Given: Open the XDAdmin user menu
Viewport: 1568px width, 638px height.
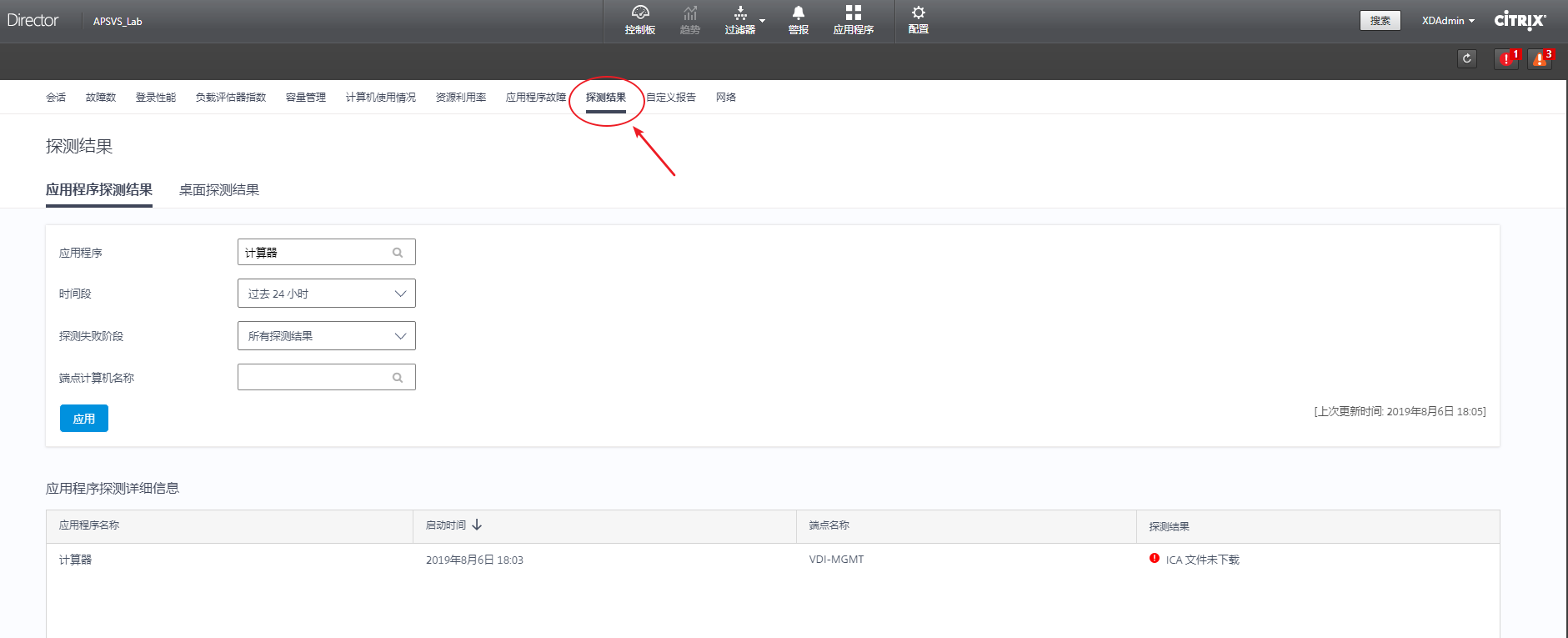Looking at the screenshot, I should click(x=1448, y=21).
